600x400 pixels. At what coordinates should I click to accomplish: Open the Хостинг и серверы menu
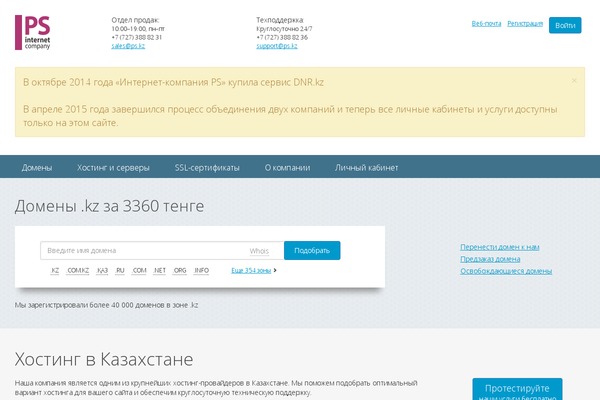point(113,168)
